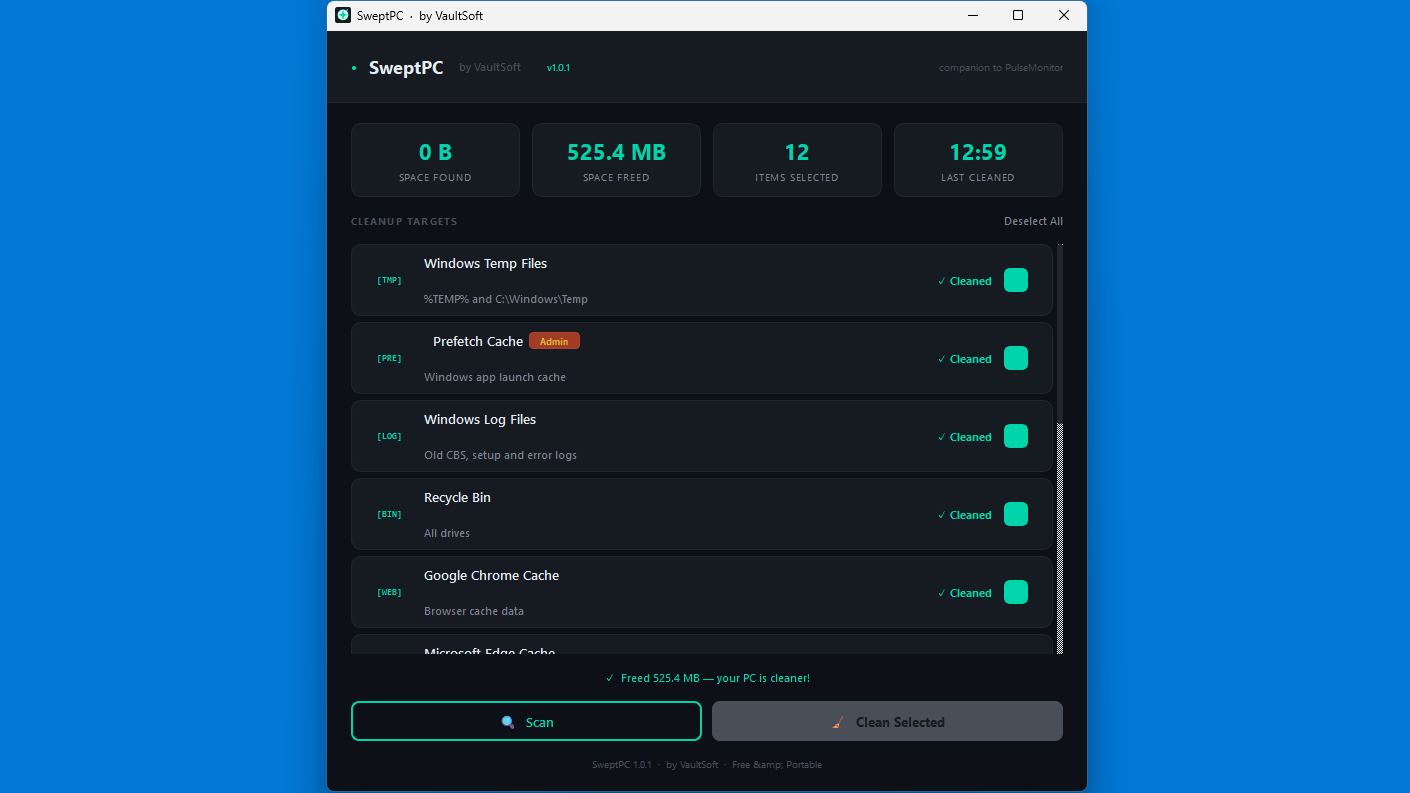Uncheck the Google Chrome Cache checkbox
Screen dimensions: 1410x793
click(x=1016, y=592)
